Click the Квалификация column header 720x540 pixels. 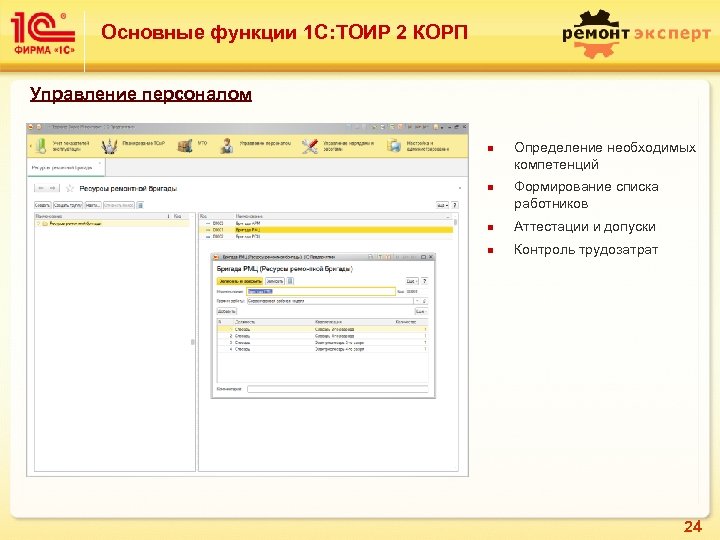pos(328,322)
